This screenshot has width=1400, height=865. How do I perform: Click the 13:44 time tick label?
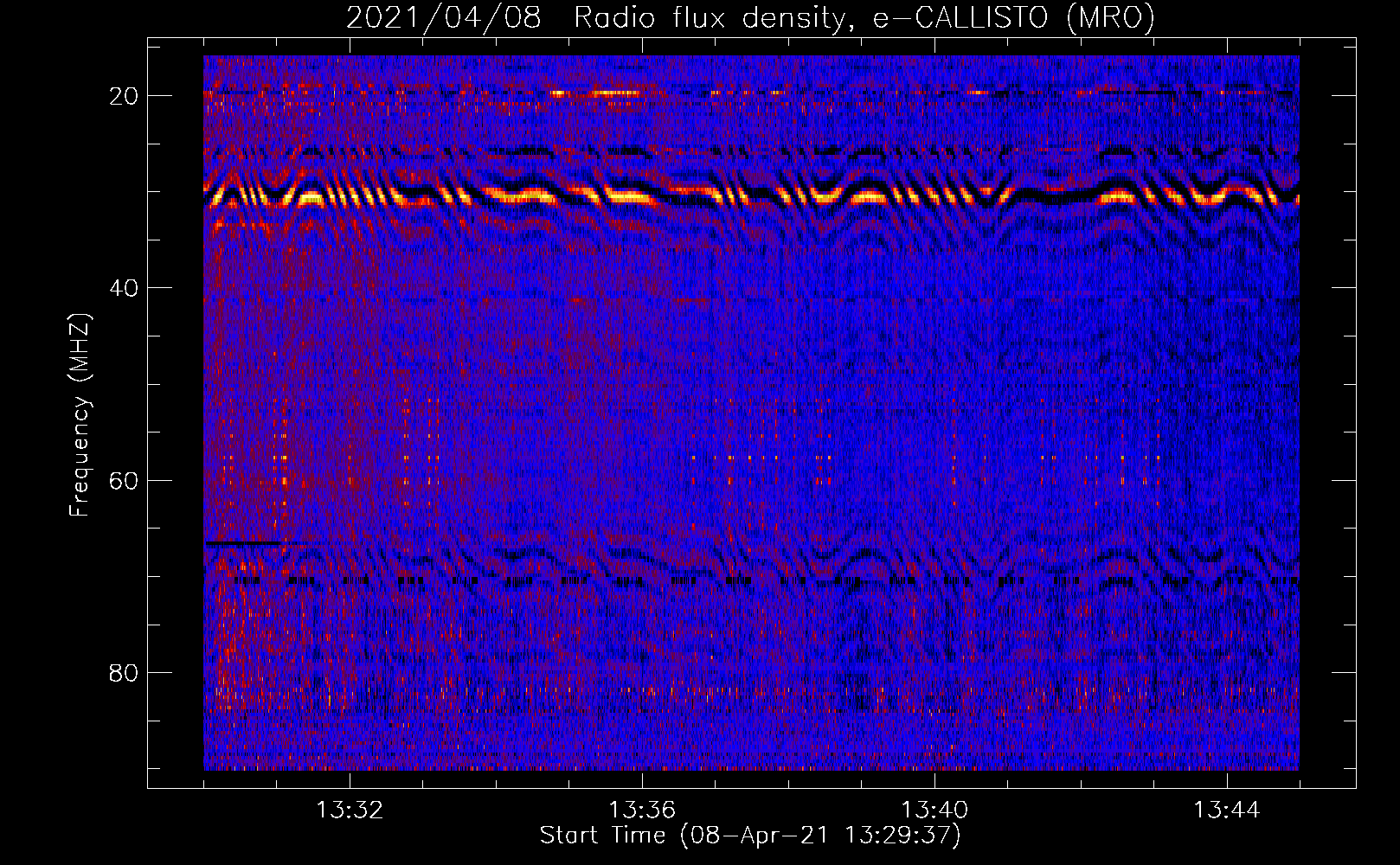(x=1227, y=811)
